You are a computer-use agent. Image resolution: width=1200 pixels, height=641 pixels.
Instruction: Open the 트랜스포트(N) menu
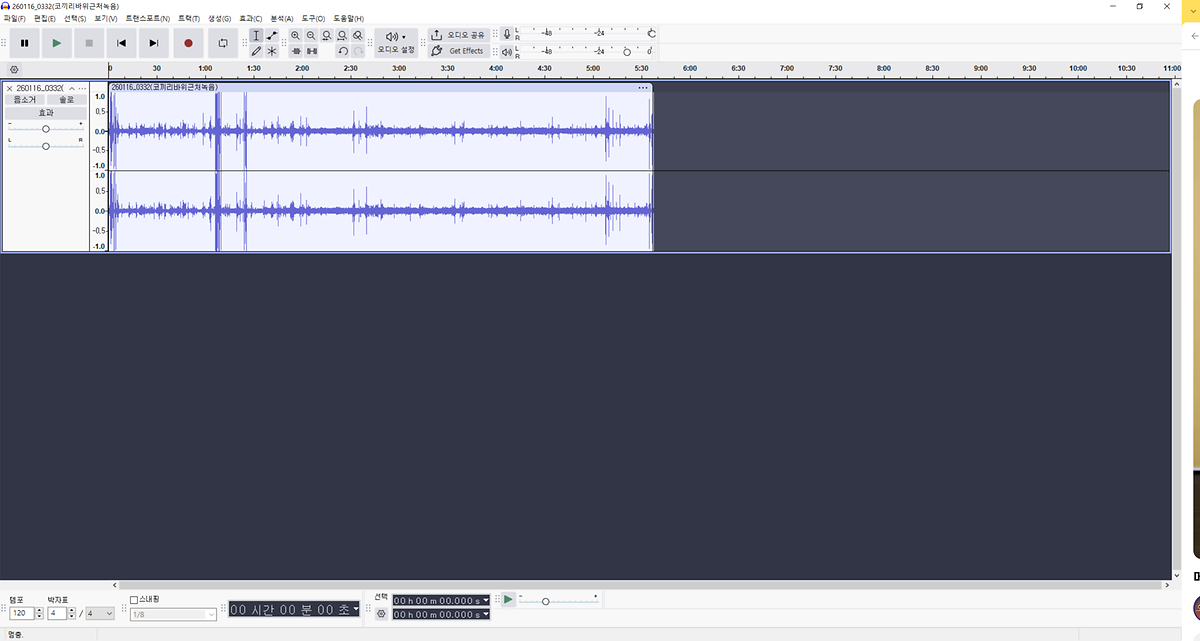pyautogui.click(x=147, y=19)
